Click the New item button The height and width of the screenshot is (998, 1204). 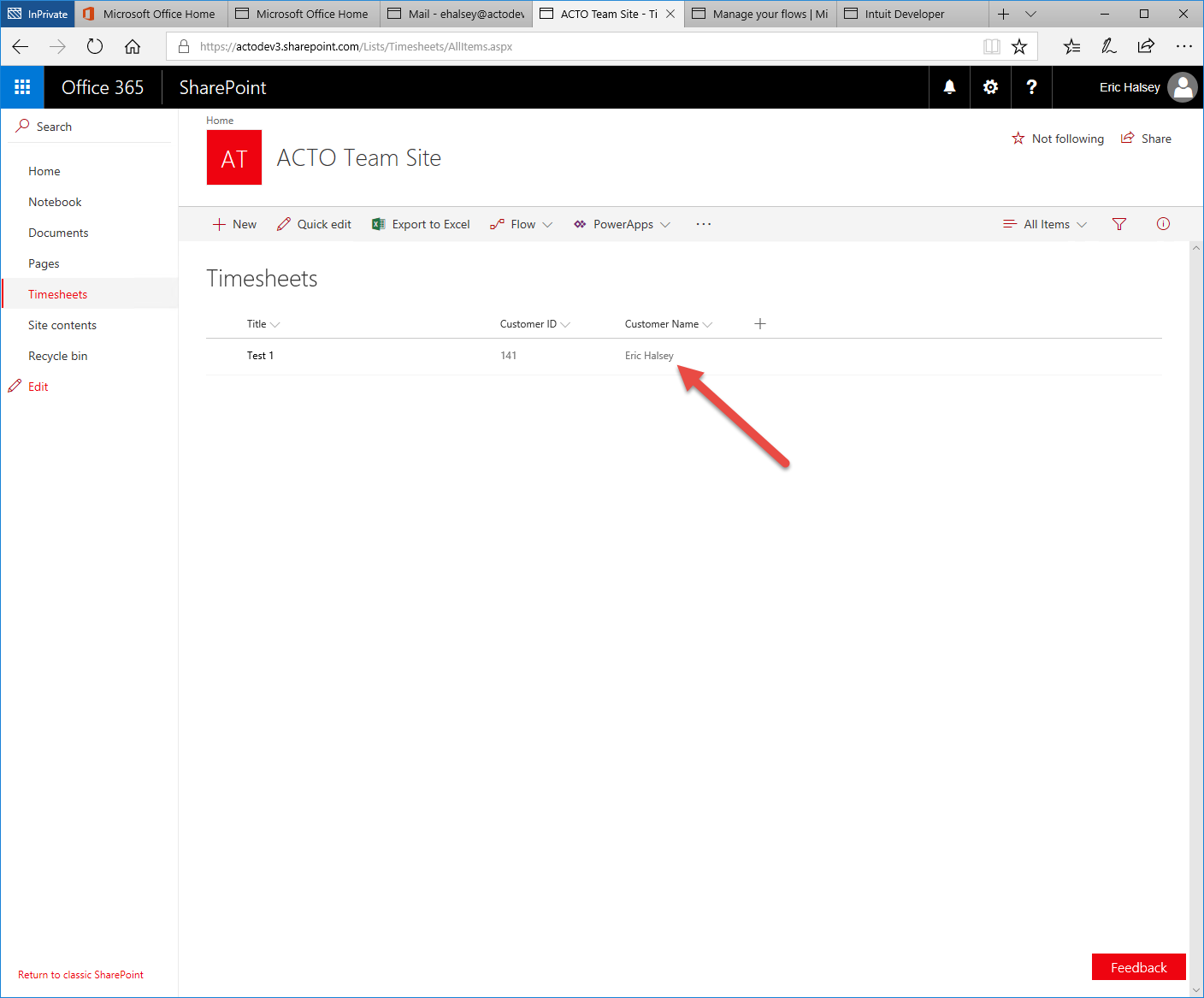pyautogui.click(x=234, y=224)
